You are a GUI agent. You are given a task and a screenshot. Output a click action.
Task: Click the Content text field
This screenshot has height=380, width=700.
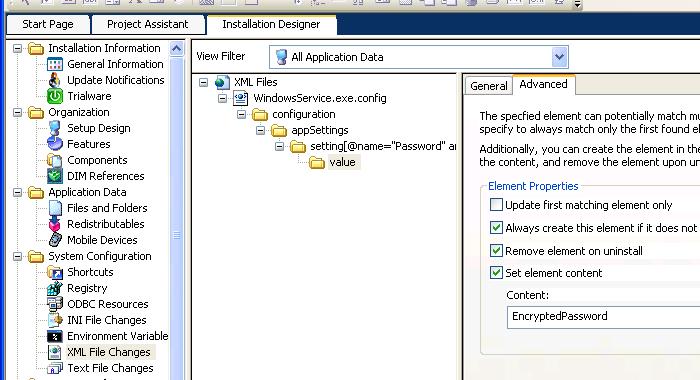[x=603, y=317]
